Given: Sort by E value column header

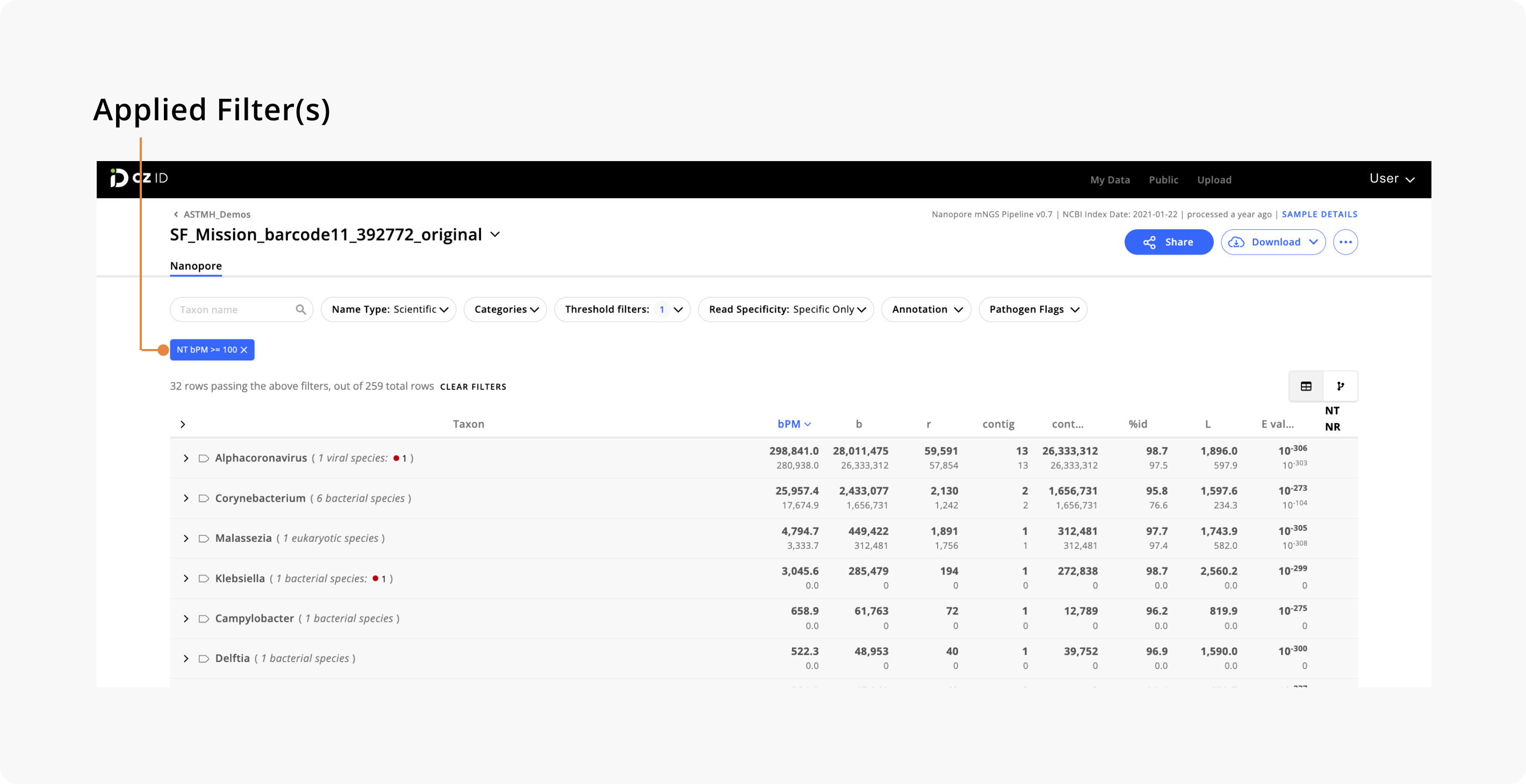Looking at the screenshot, I should [1278, 425].
